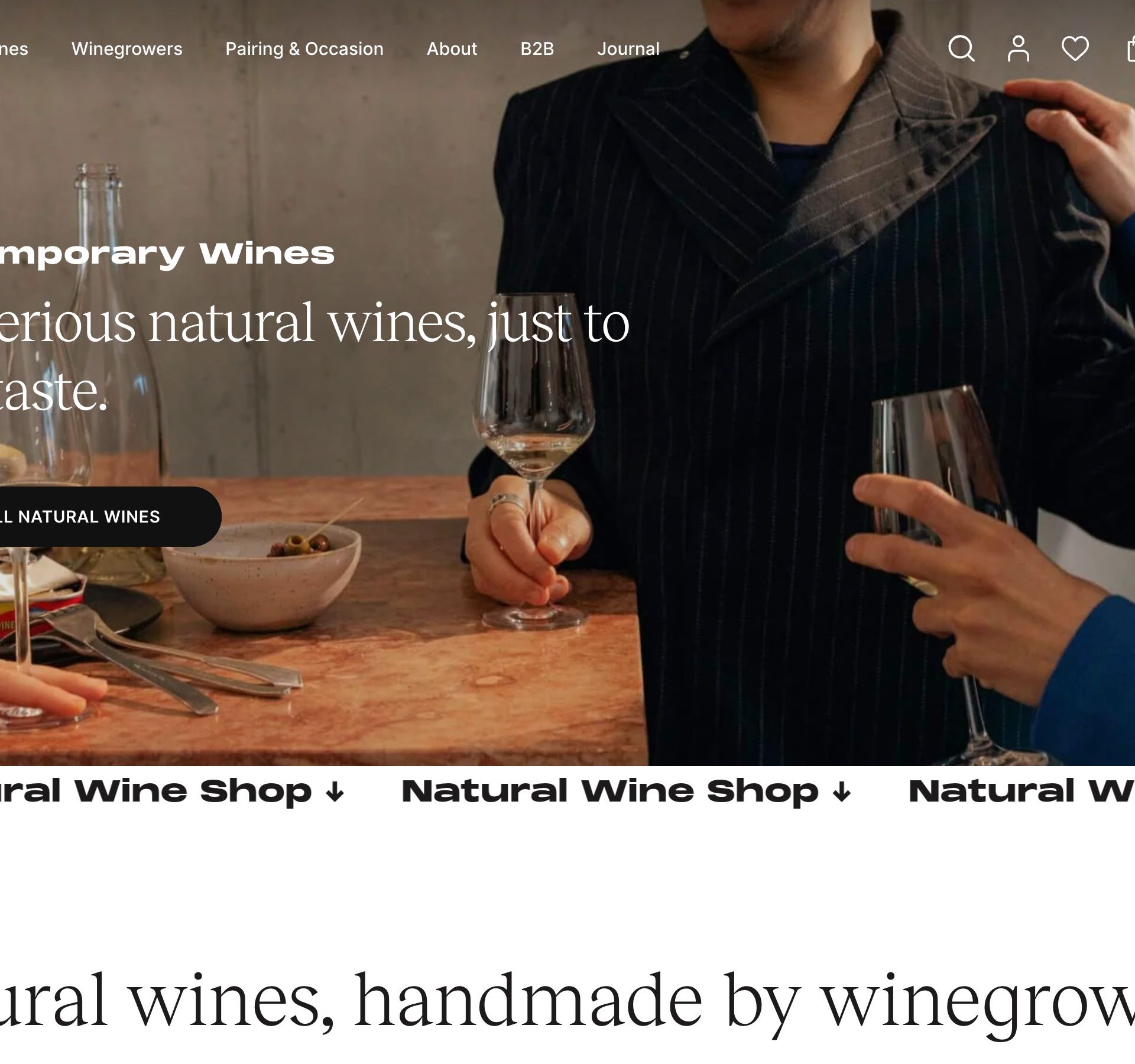Open the Pairing & Occasion menu
The image size is (1135, 1064).
coord(304,48)
